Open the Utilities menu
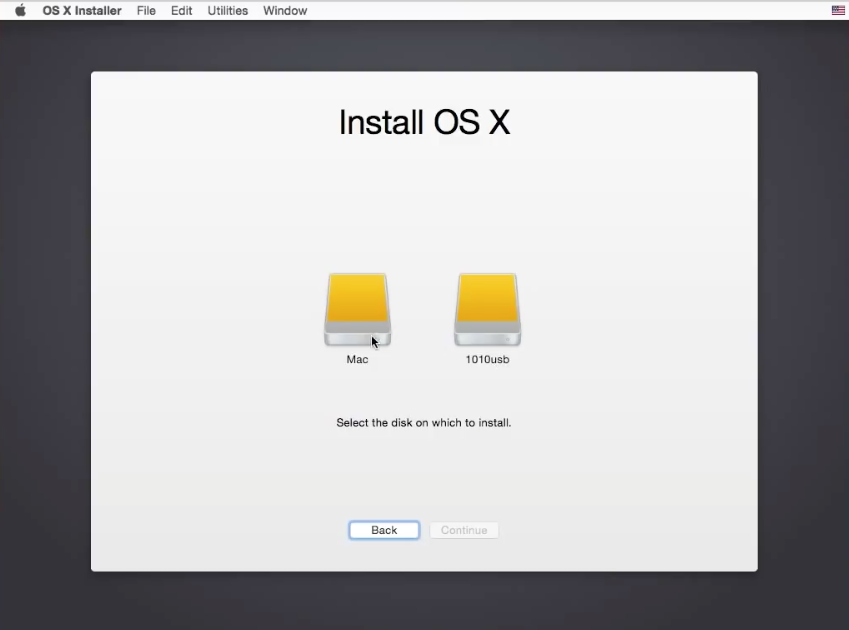Viewport: 849px width, 630px height. [227, 10]
